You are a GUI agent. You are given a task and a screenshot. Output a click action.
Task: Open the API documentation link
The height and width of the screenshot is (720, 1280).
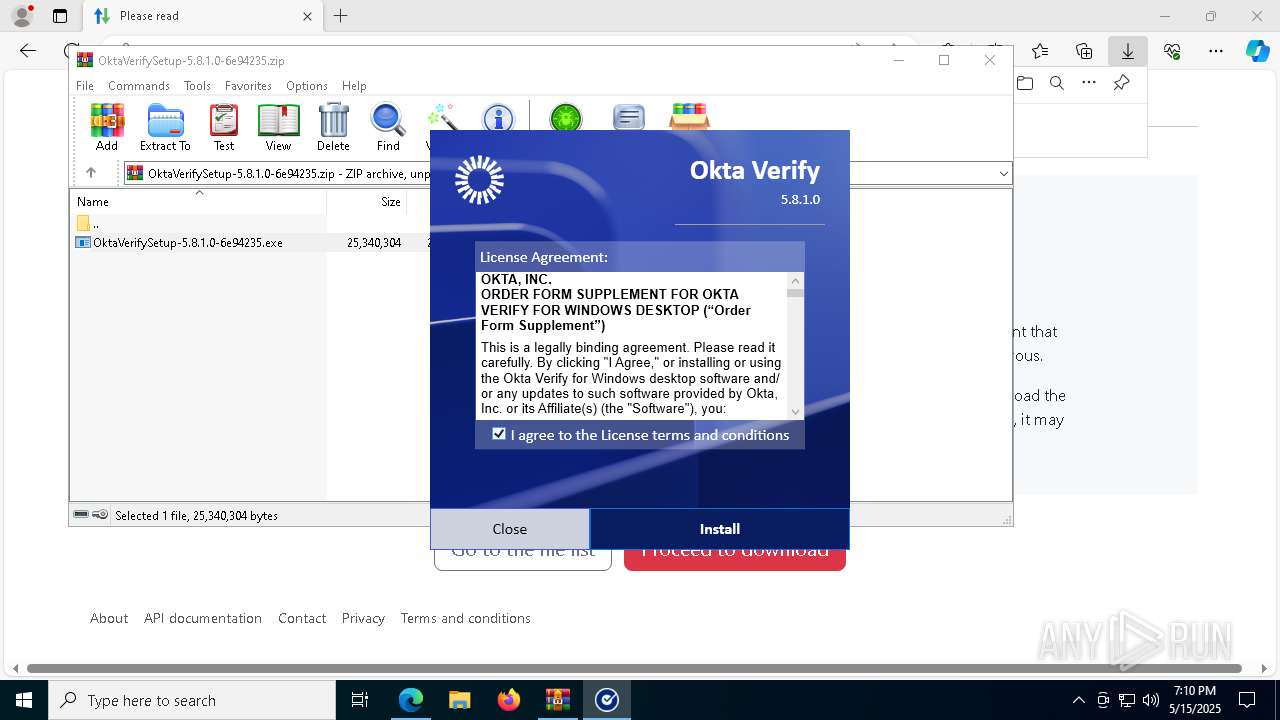point(203,618)
